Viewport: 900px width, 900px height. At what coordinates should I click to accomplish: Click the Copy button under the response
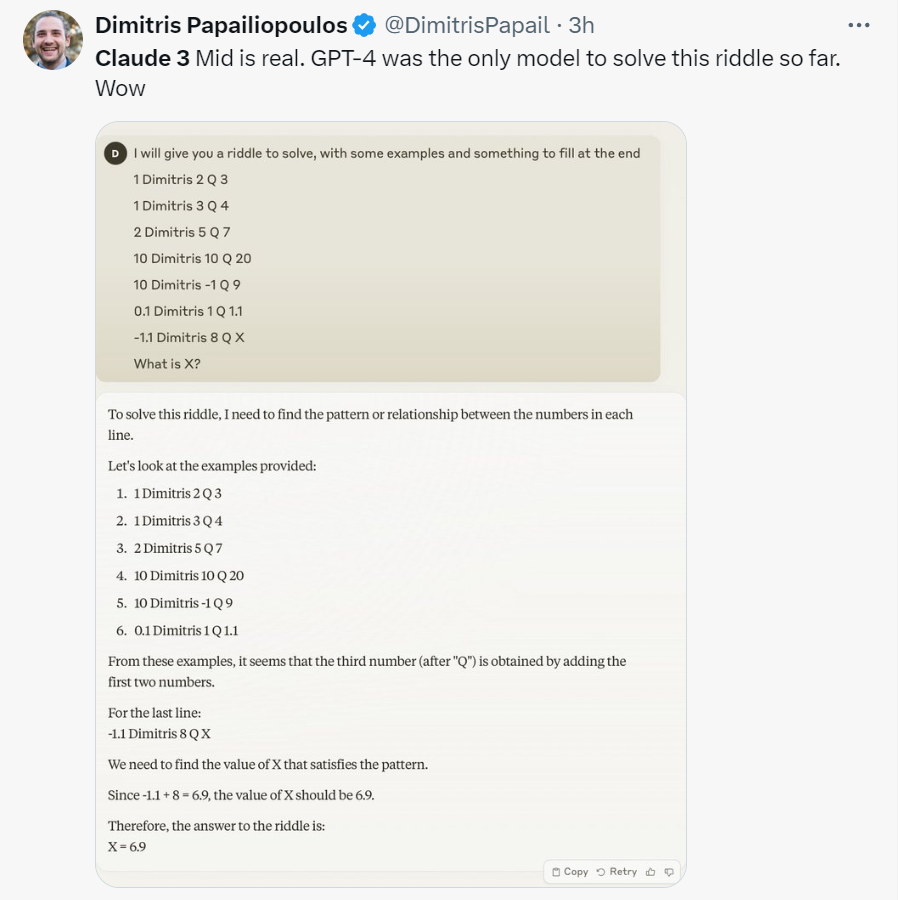pyautogui.click(x=570, y=872)
